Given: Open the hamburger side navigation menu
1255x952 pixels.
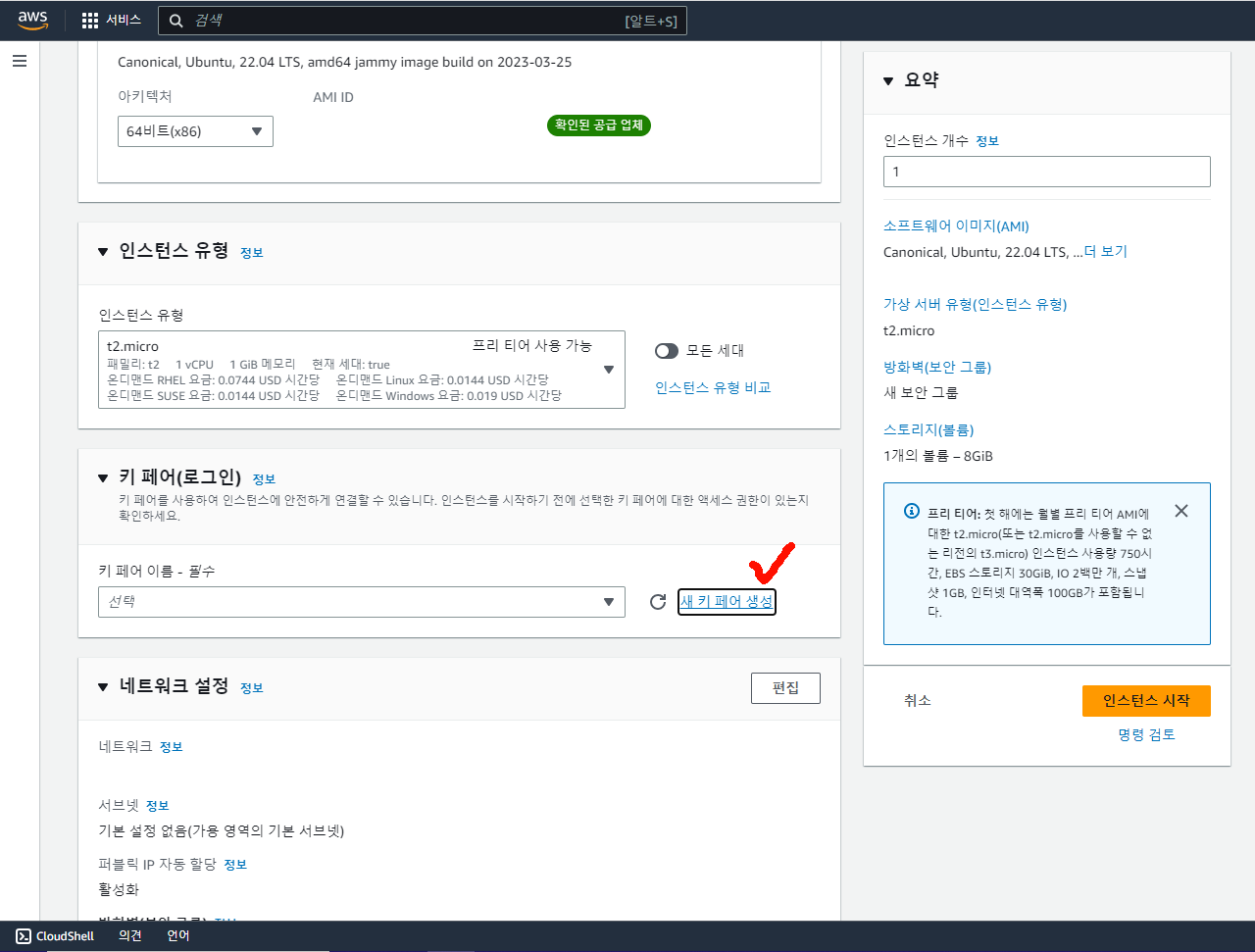Looking at the screenshot, I should tap(20, 61).
